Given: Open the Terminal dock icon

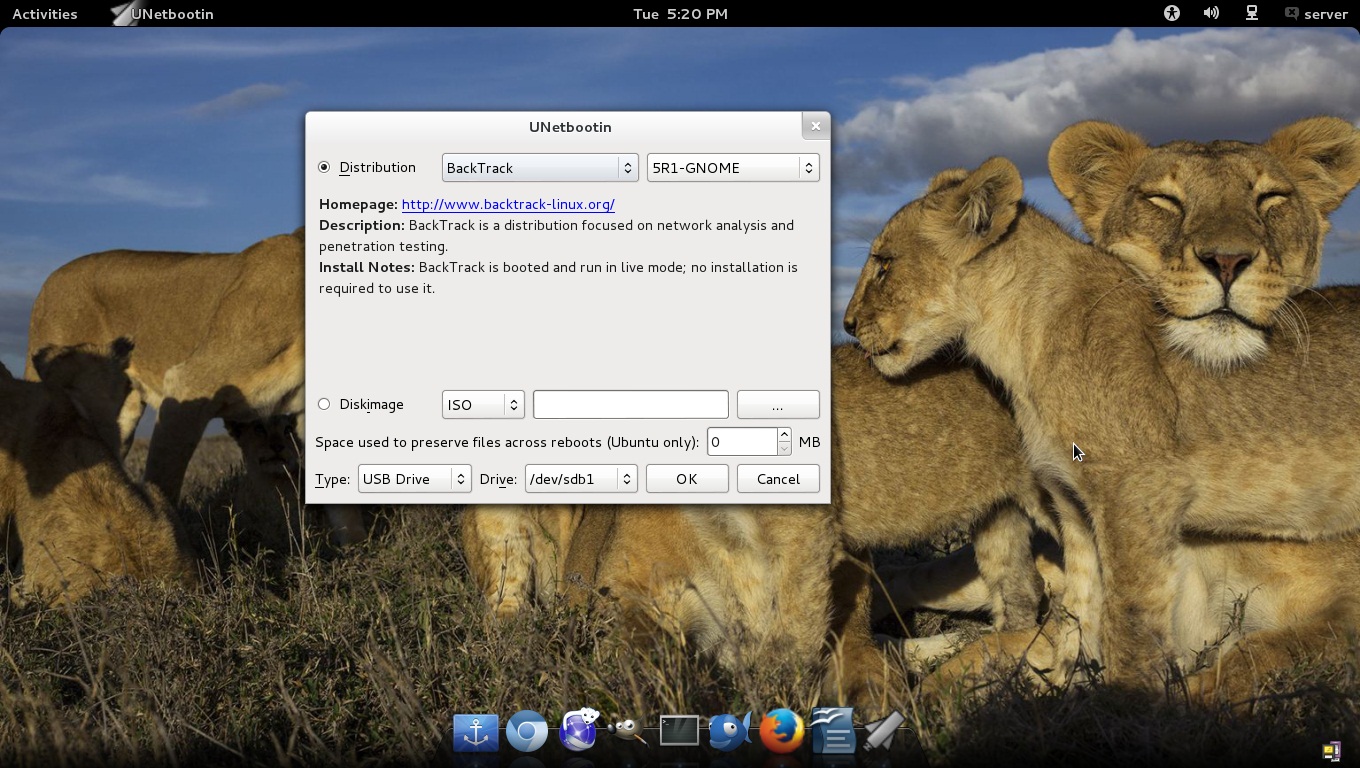Looking at the screenshot, I should 679,731.
